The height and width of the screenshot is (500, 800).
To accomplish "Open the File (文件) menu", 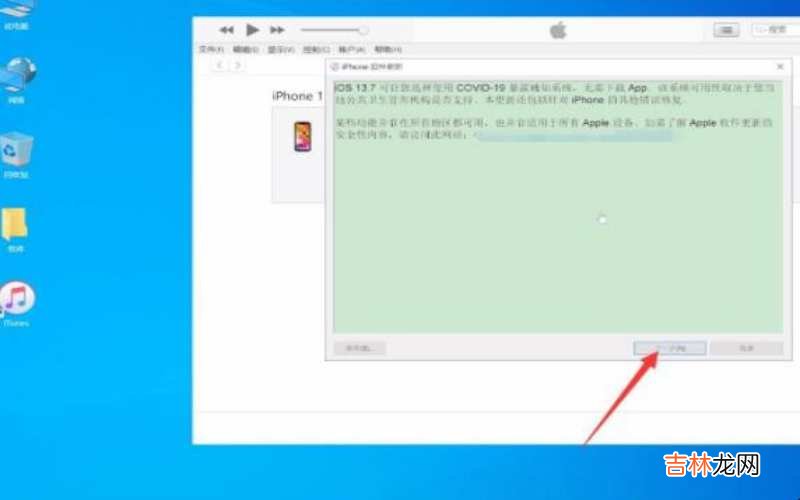I will [x=209, y=49].
